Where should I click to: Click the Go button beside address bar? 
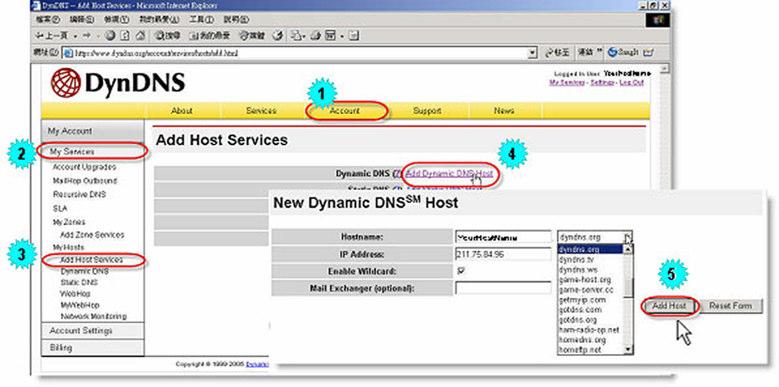point(557,53)
